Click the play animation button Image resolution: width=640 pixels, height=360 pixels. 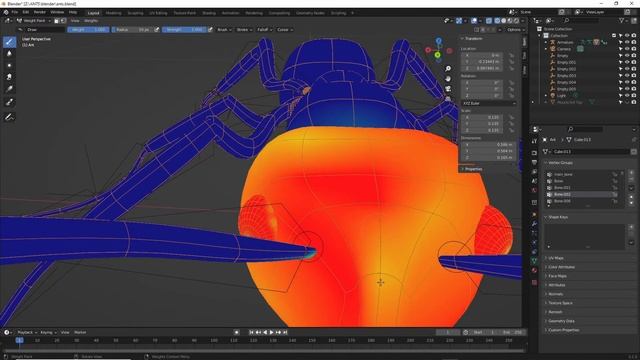[x=271, y=332]
